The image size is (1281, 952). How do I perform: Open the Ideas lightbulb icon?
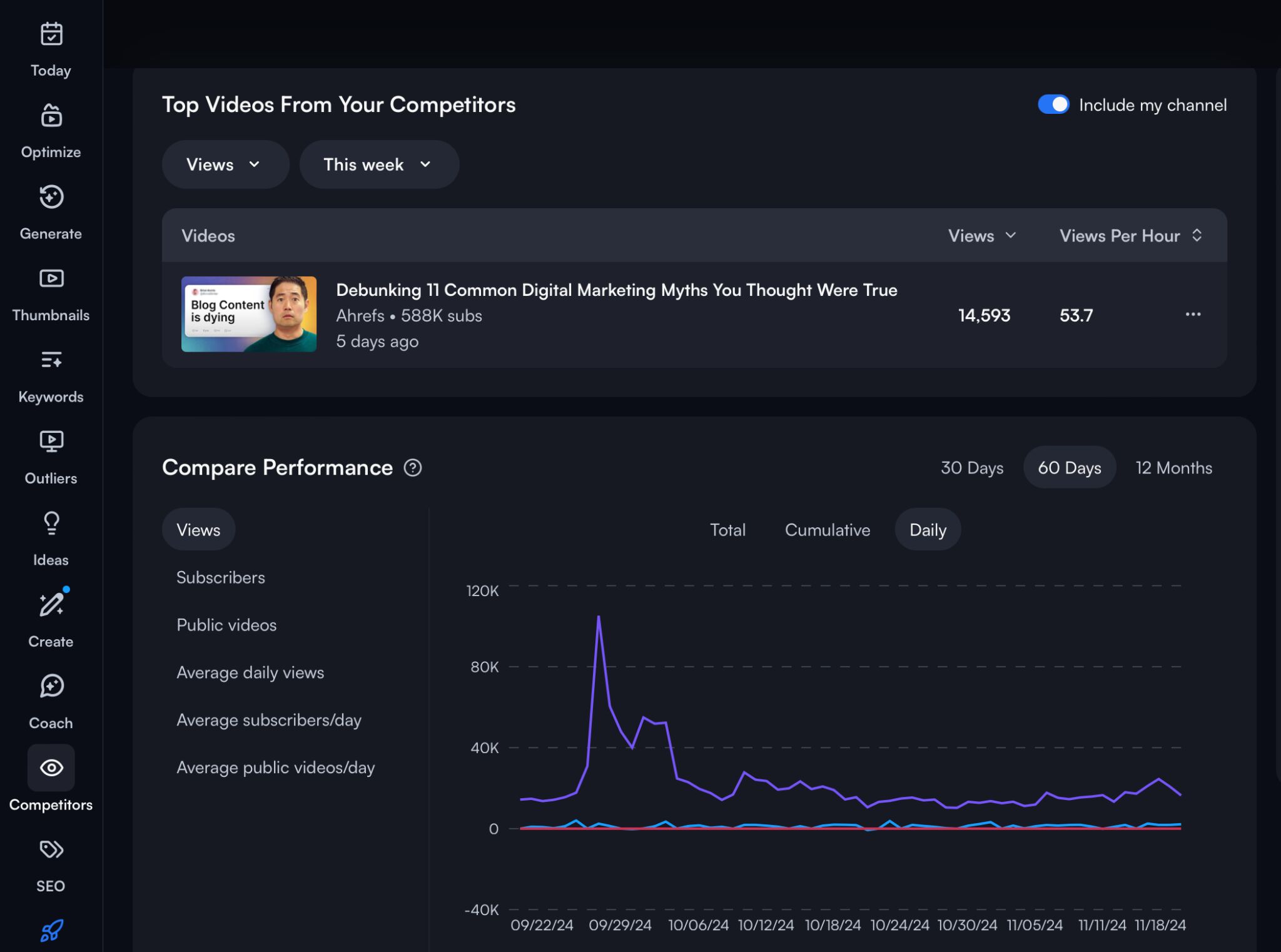(51, 524)
